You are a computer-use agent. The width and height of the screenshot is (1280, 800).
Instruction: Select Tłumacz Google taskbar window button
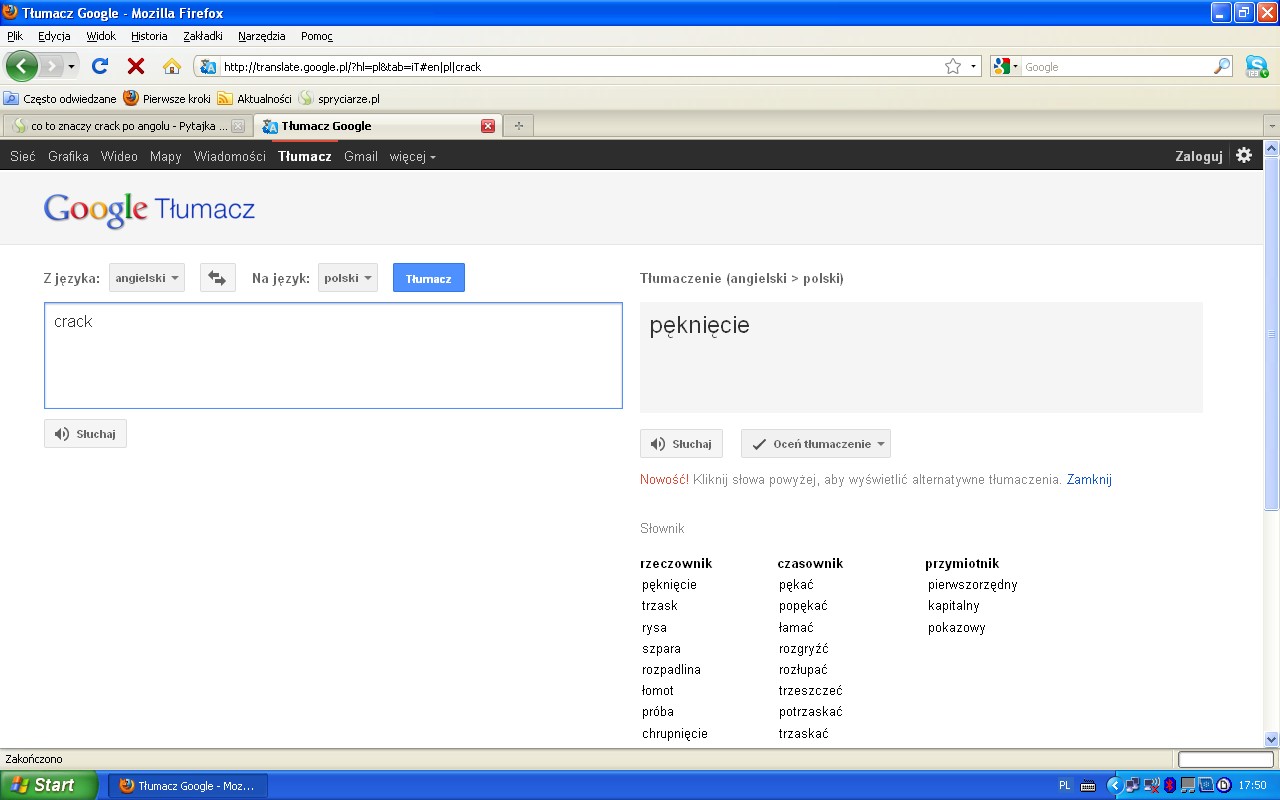[x=187, y=786]
